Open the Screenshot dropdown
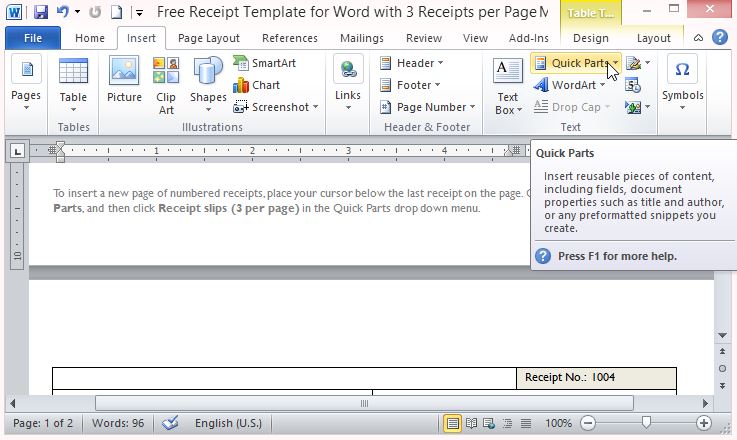This screenshot has height=440, width=737. click(x=276, y=107)
